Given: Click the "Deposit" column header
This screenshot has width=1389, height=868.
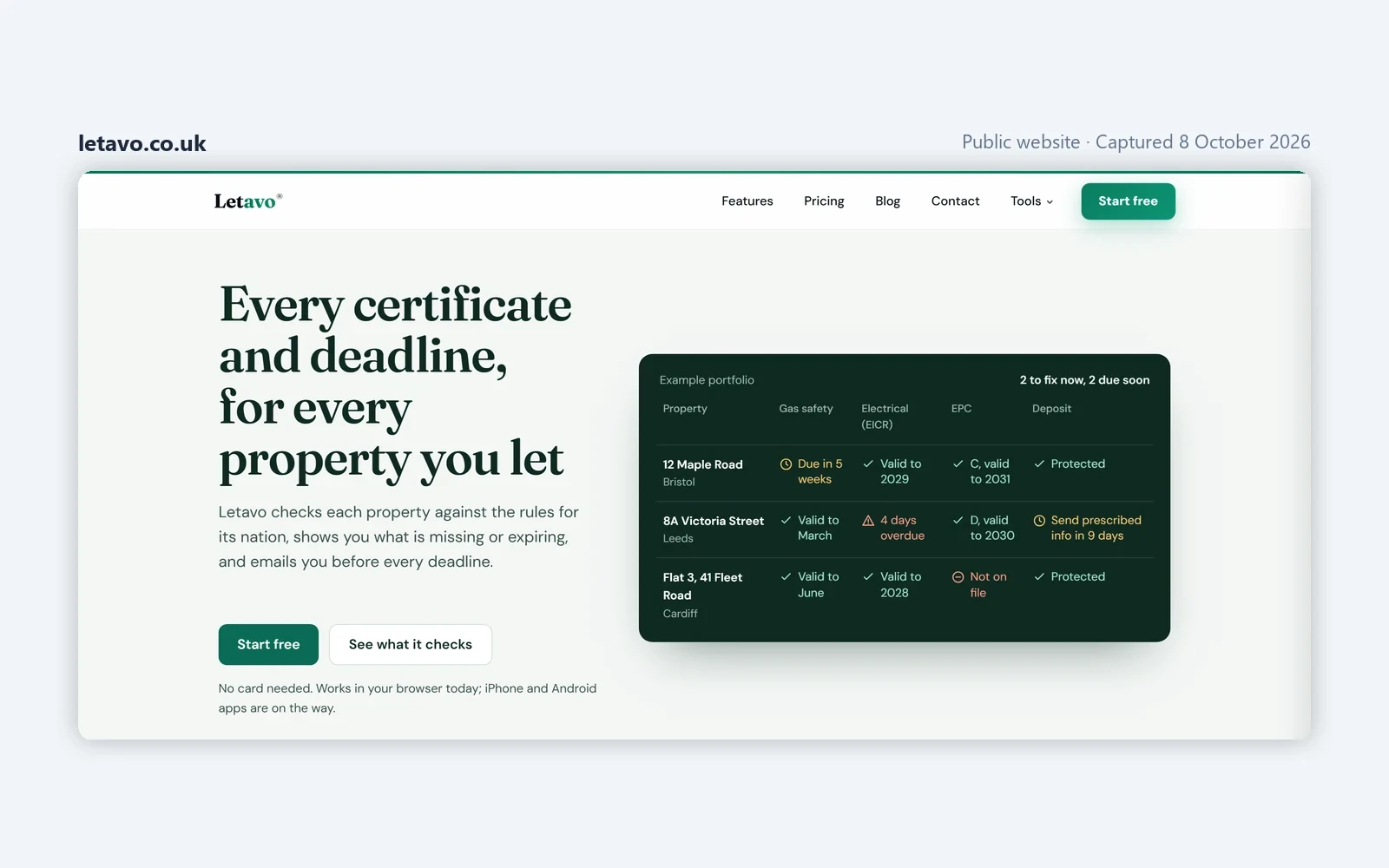Looking at the screenshot, I should tap(1051, 409).
